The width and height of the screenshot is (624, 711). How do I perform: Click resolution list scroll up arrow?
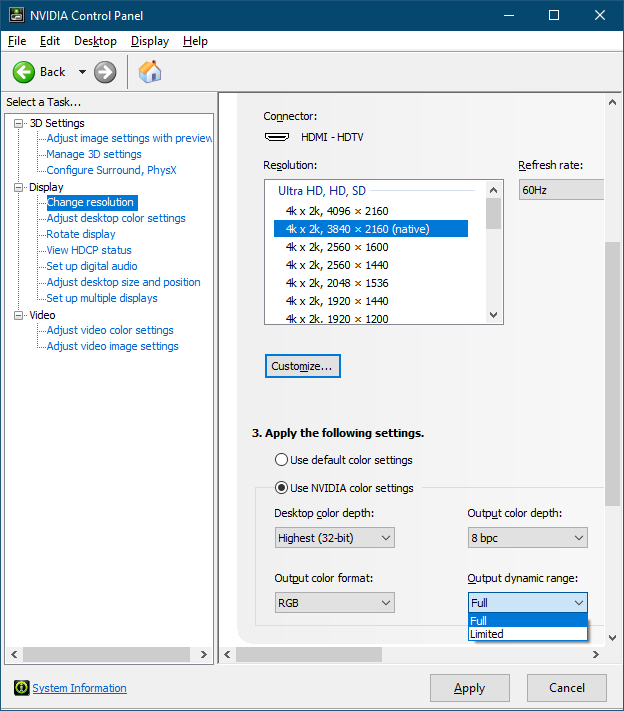(494, 190)
